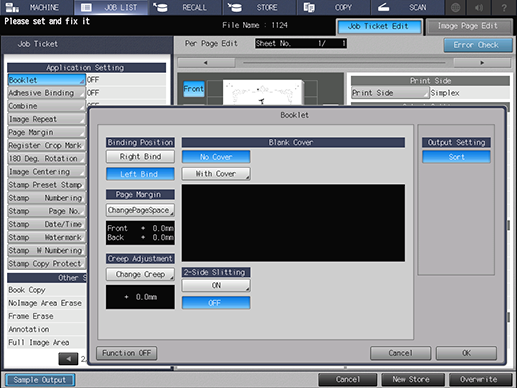Click the Front page thumbnail preview
Image resolution: width=517 pixels, height=388 pixels.
click(x=263, y=92)
